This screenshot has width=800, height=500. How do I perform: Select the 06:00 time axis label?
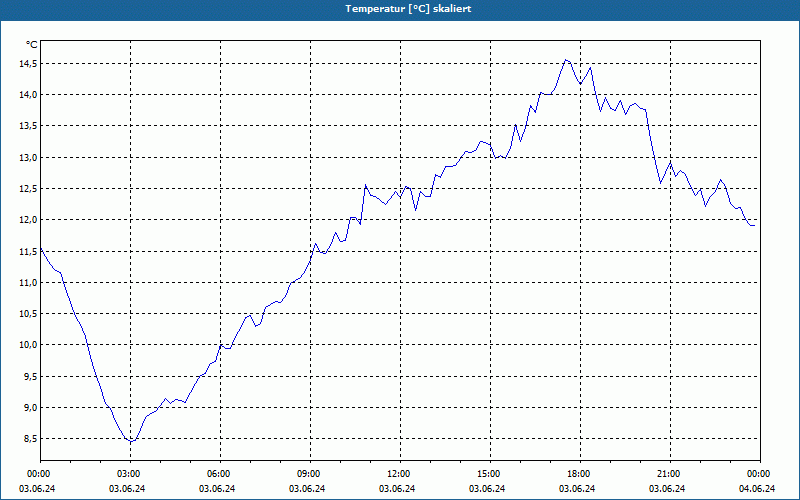pos(218,474)
